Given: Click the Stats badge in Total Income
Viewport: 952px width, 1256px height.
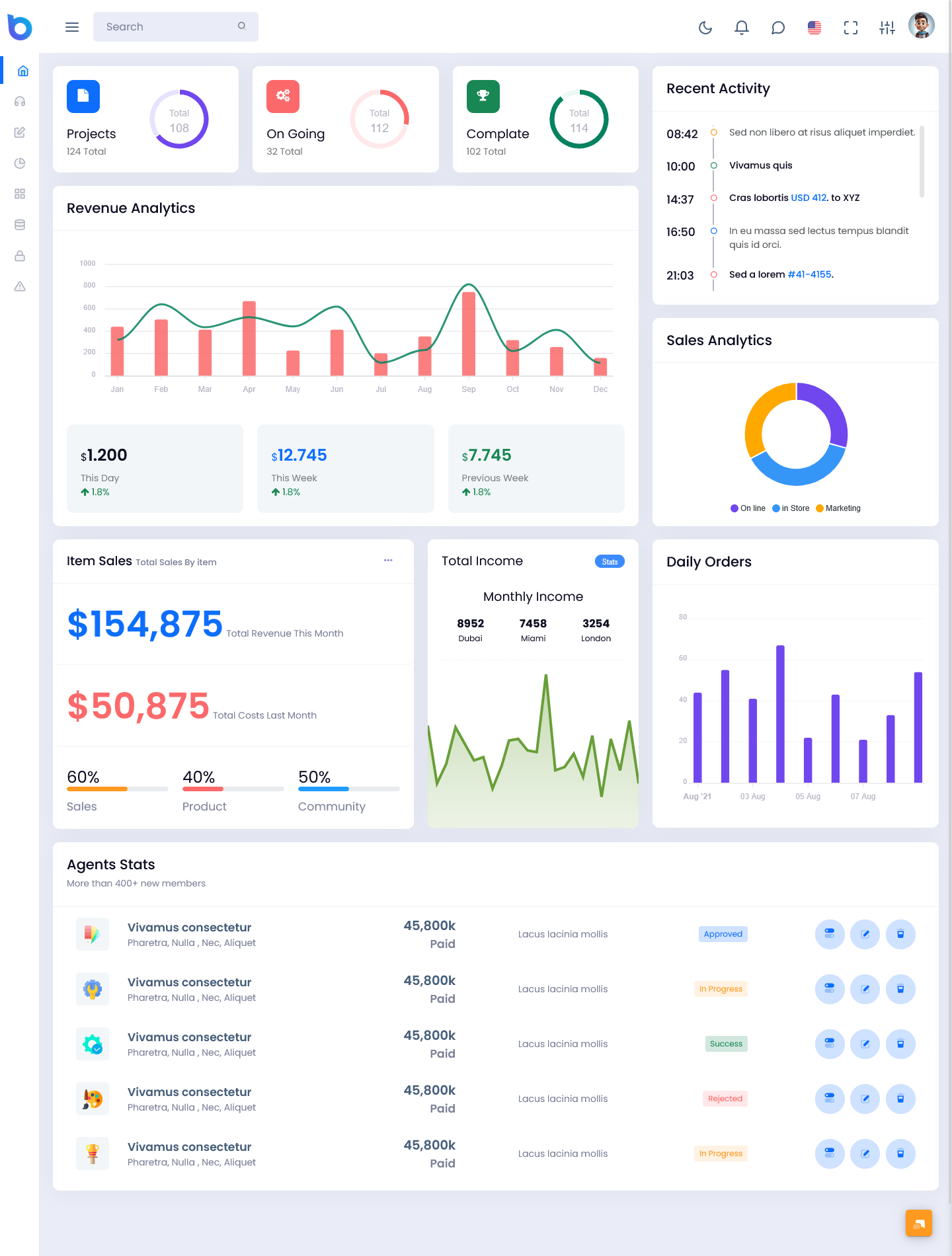Looking at the screenshot, I should (x=610, y=562).
